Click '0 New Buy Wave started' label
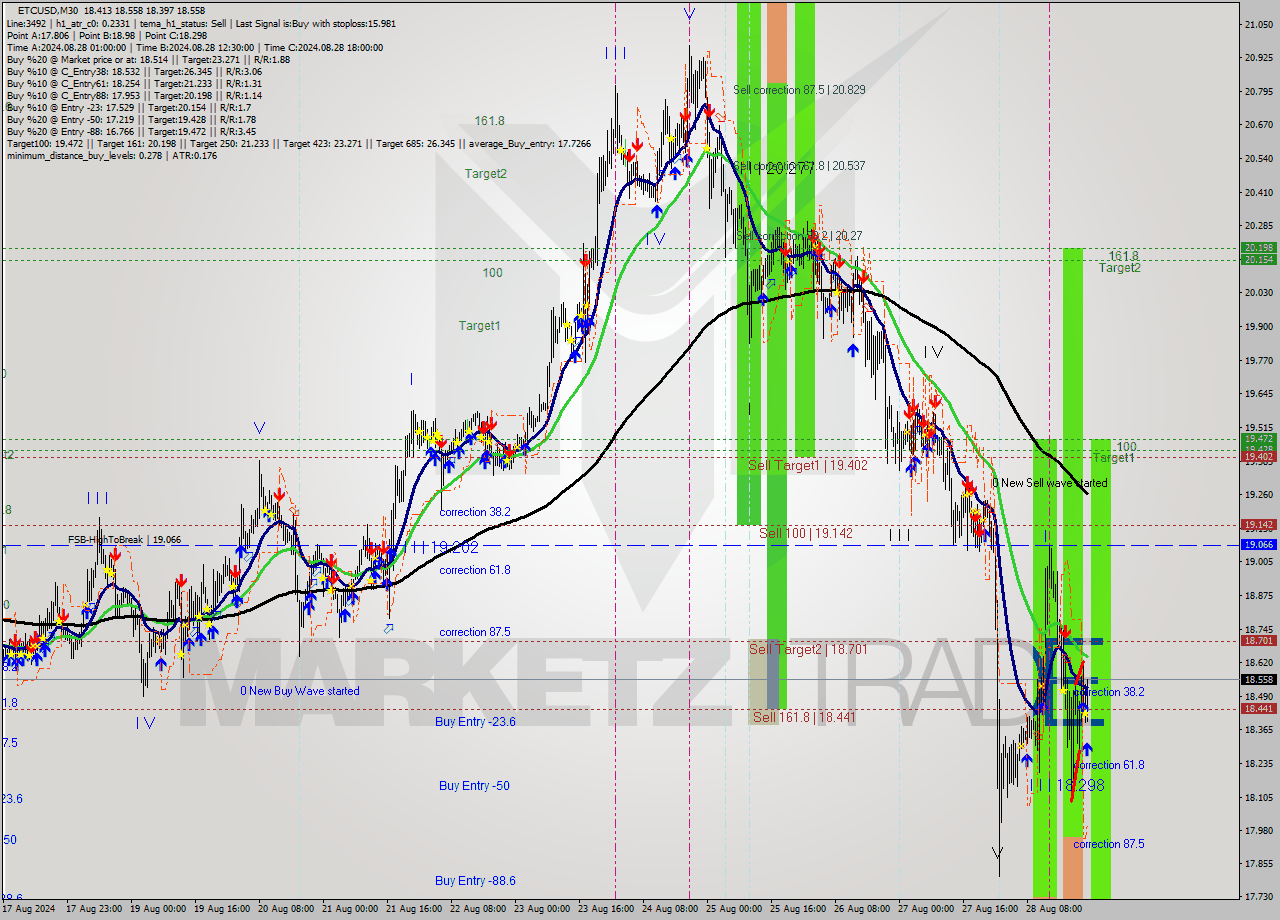 [300, 691]
